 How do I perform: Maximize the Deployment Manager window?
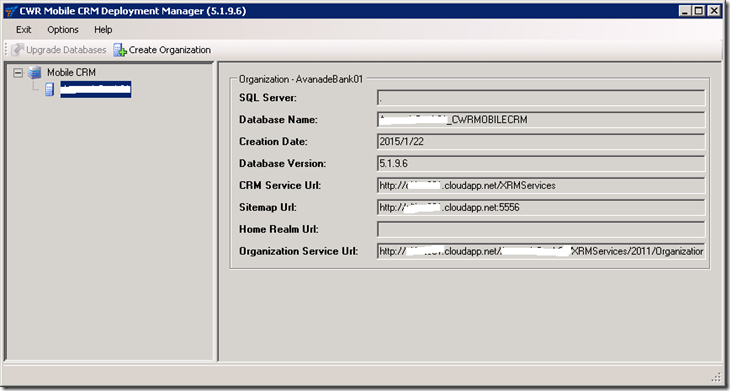click(x=699, y=11)
